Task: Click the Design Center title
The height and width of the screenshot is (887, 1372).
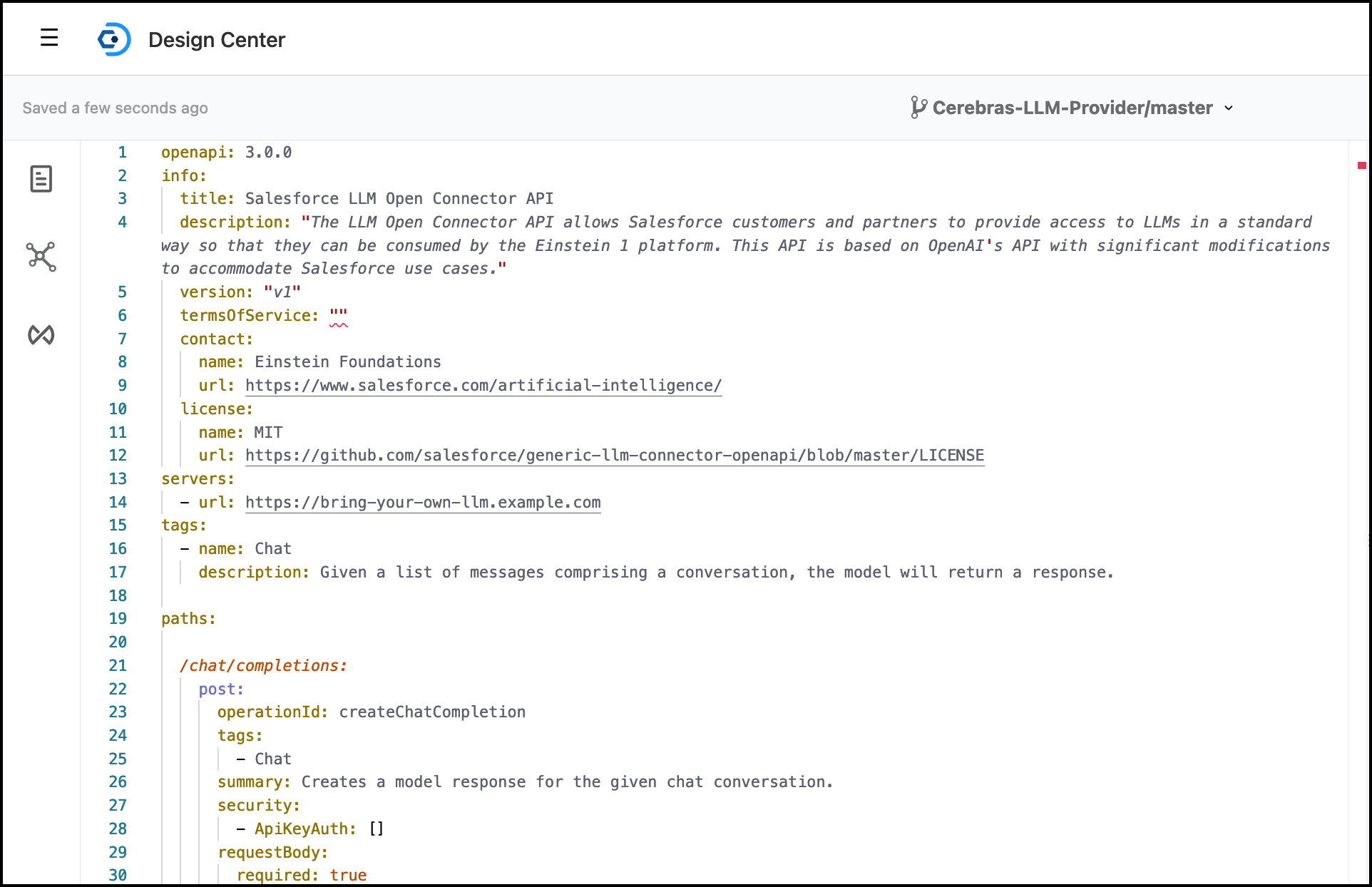Action: click(x=217, y=40)
